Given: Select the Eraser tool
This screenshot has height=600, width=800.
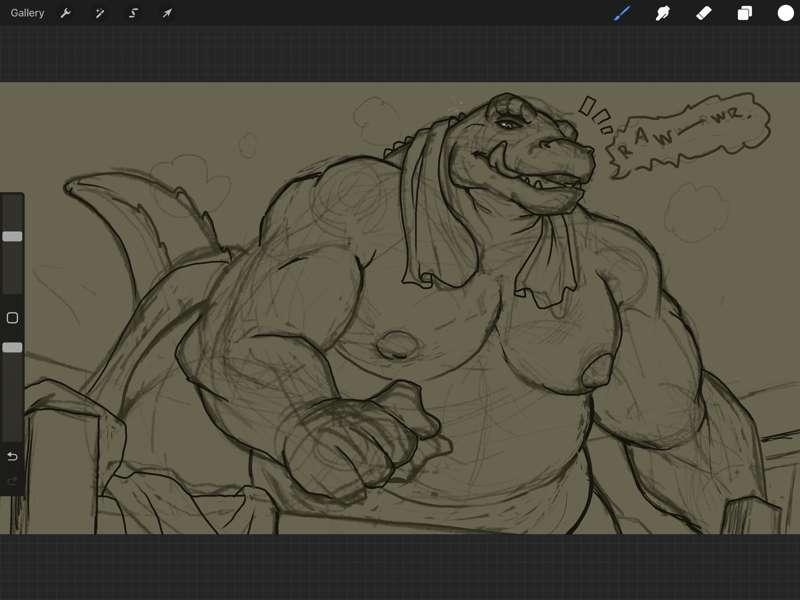Looking at the screenshot, I should [x=704, y=13].
